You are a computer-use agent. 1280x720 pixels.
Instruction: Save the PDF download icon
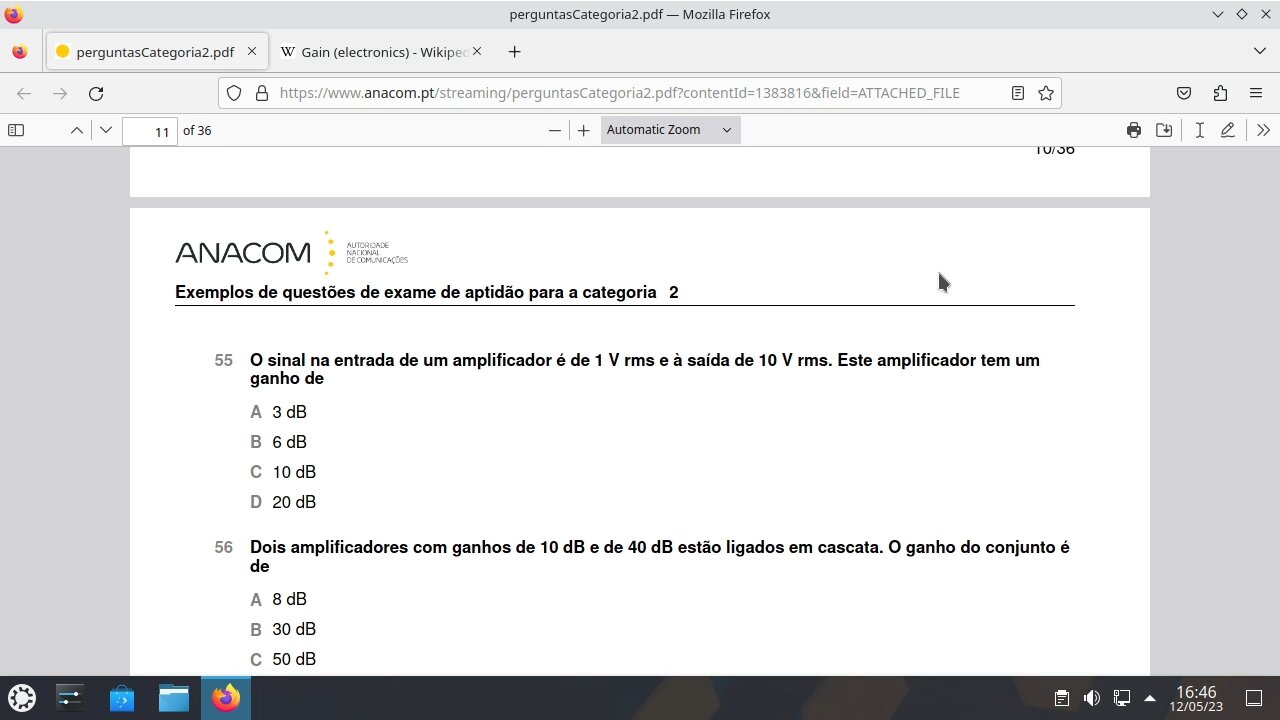(x=1164, y=130)
